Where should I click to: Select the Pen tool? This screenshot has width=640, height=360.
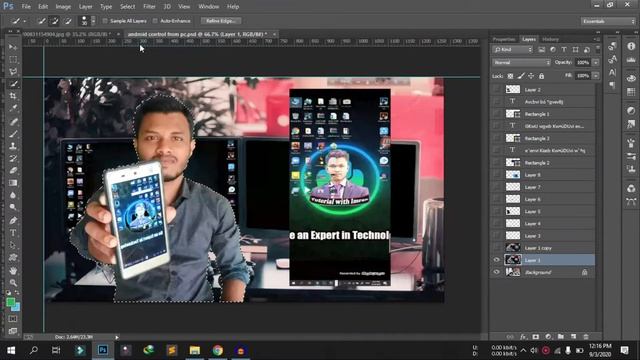tap(13, 220)
